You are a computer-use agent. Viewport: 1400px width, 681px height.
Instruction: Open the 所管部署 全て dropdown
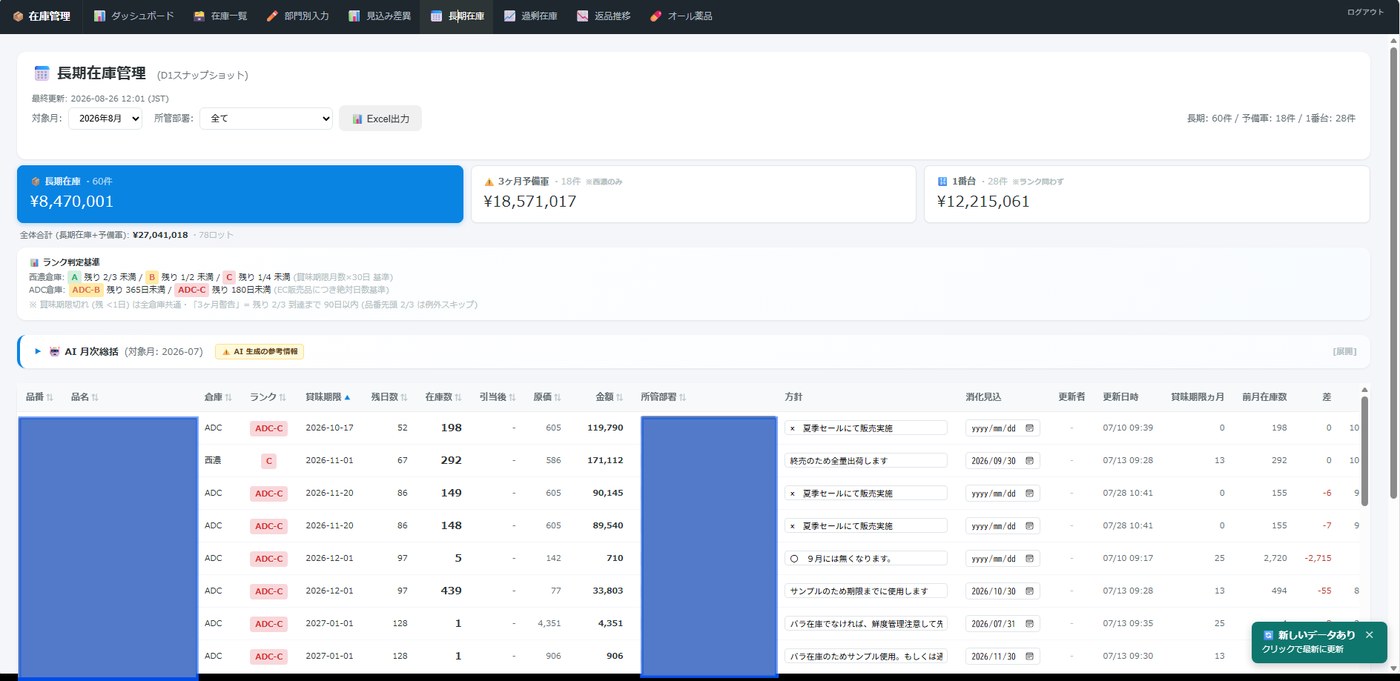(266, 118)
